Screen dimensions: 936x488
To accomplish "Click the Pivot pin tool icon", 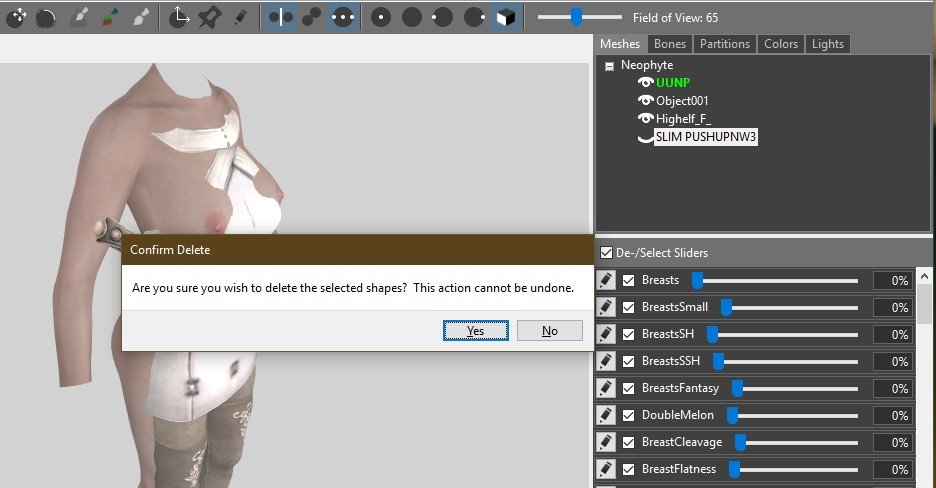I will (x=209, y=17).
